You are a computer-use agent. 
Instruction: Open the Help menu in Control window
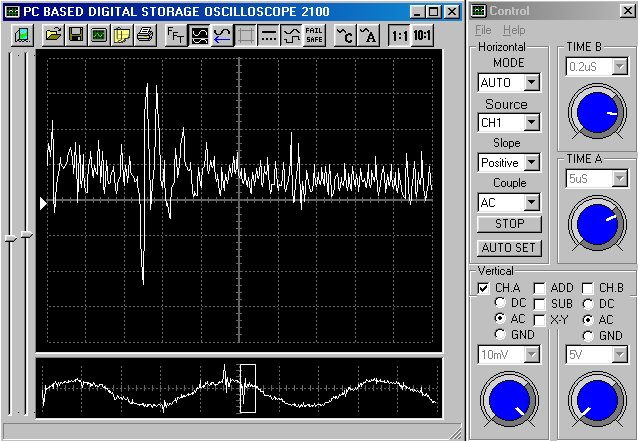pos(513,31)
